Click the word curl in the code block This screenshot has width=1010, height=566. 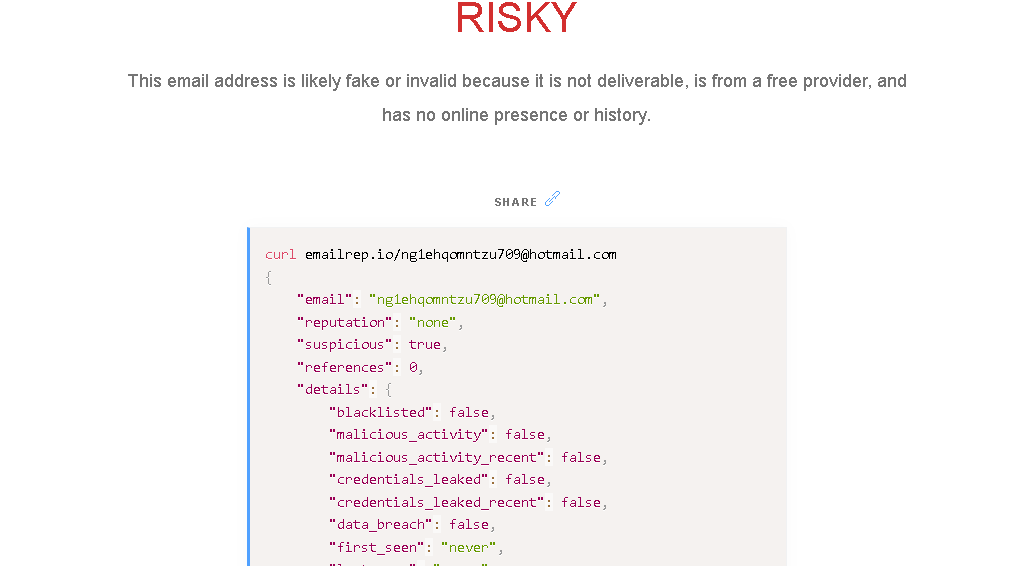point(280,255)
